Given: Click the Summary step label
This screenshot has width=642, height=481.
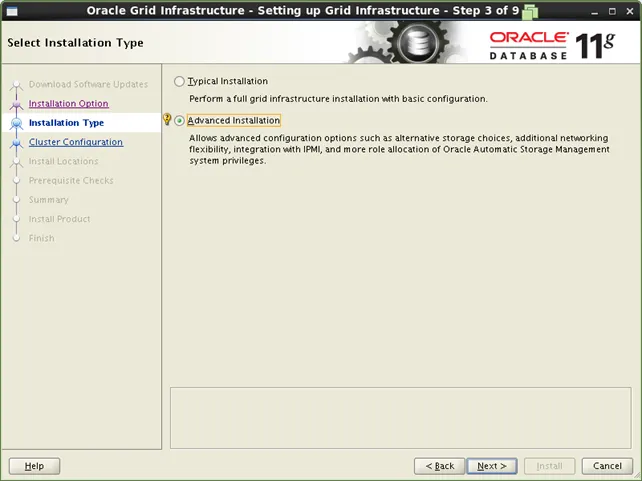Looking at the screenshot, I should click(x=49, y=200).
